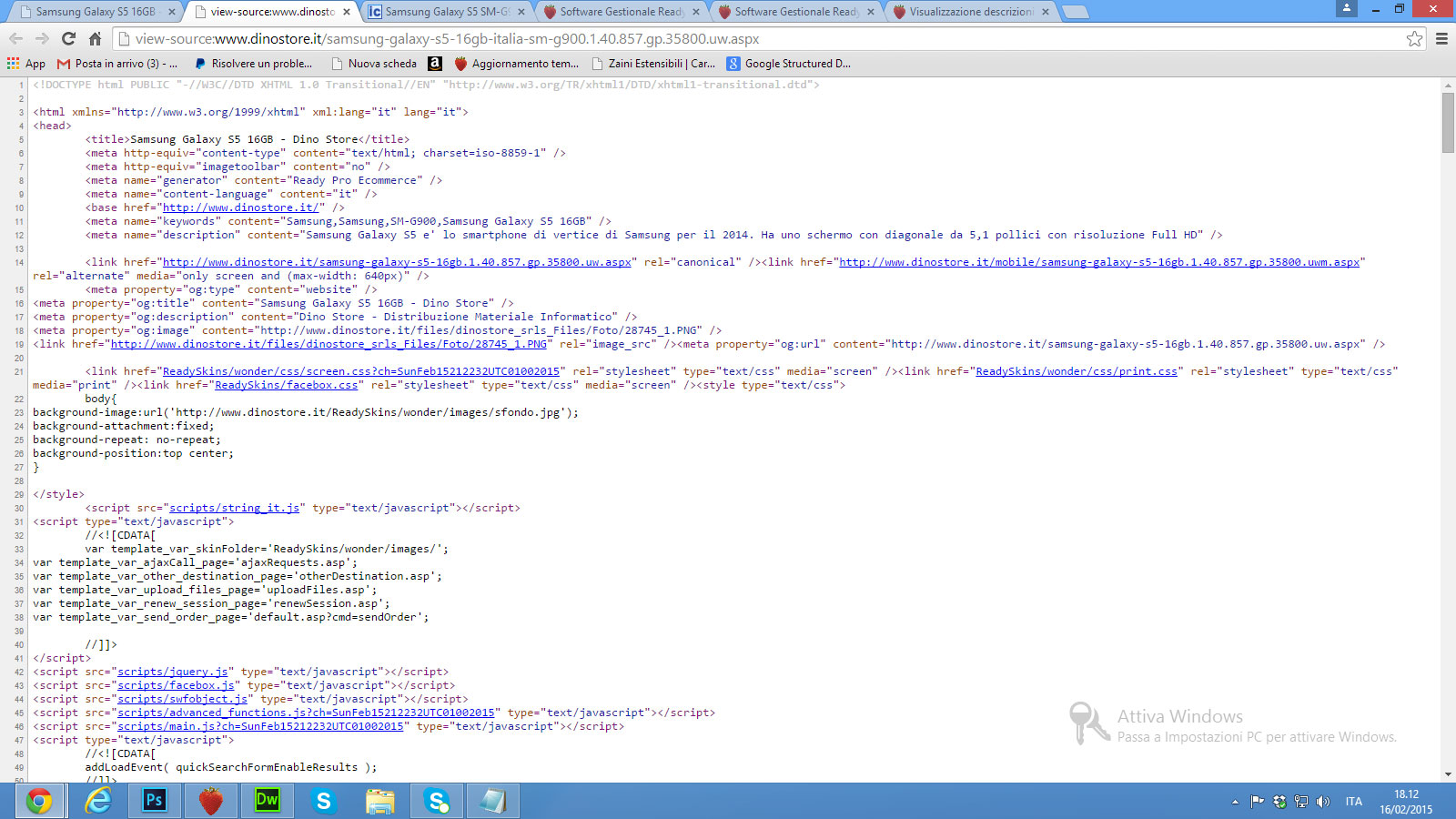The width and height of the screenshot is (1456, 819).
Task: Open the scripts/advanced_functions.js link
Action: (x=306, y=713)
